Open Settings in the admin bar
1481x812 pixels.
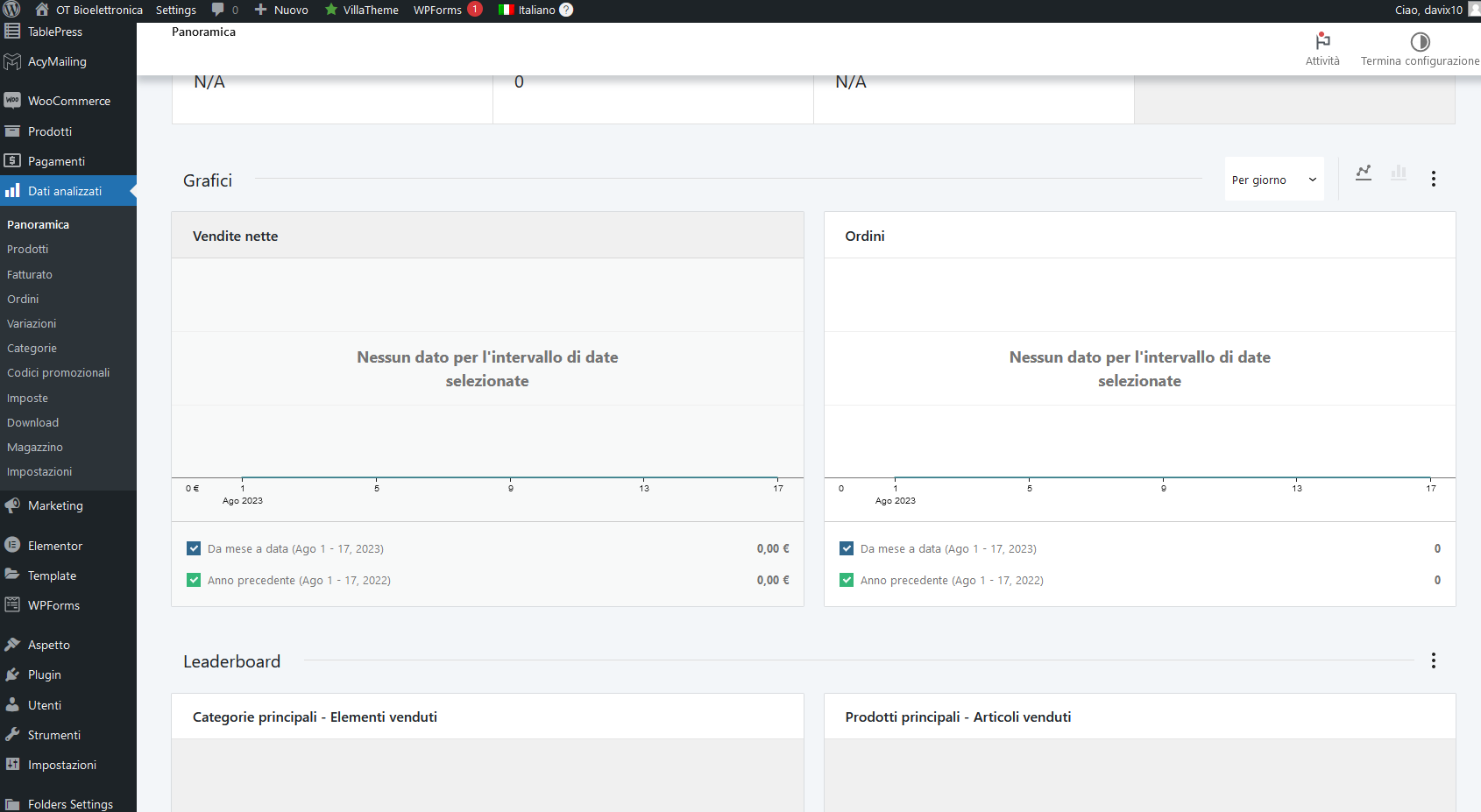click(176, 10)
